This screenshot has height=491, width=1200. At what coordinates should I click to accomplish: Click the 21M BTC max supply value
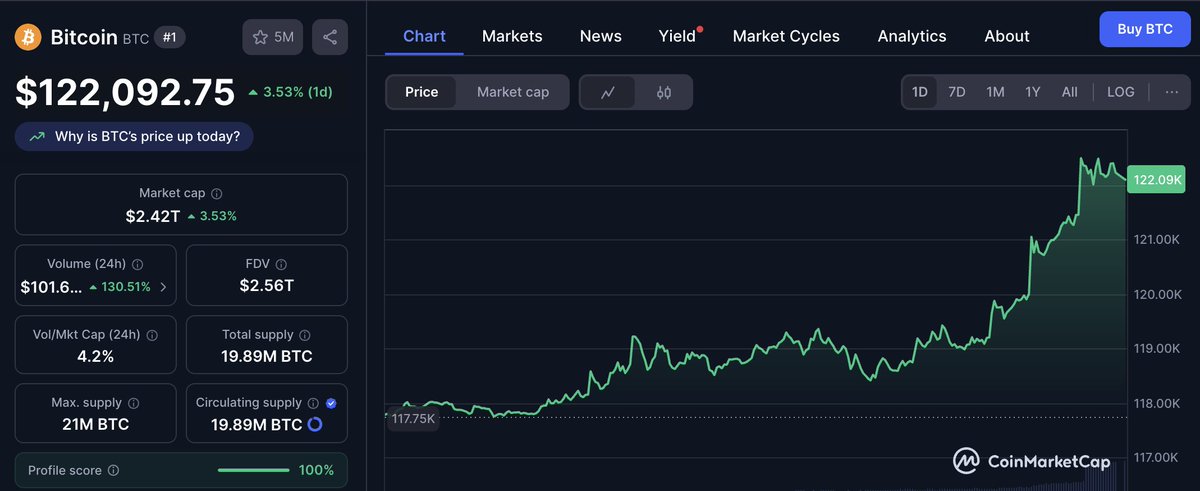pyautogui.click(x=95, y=424)
